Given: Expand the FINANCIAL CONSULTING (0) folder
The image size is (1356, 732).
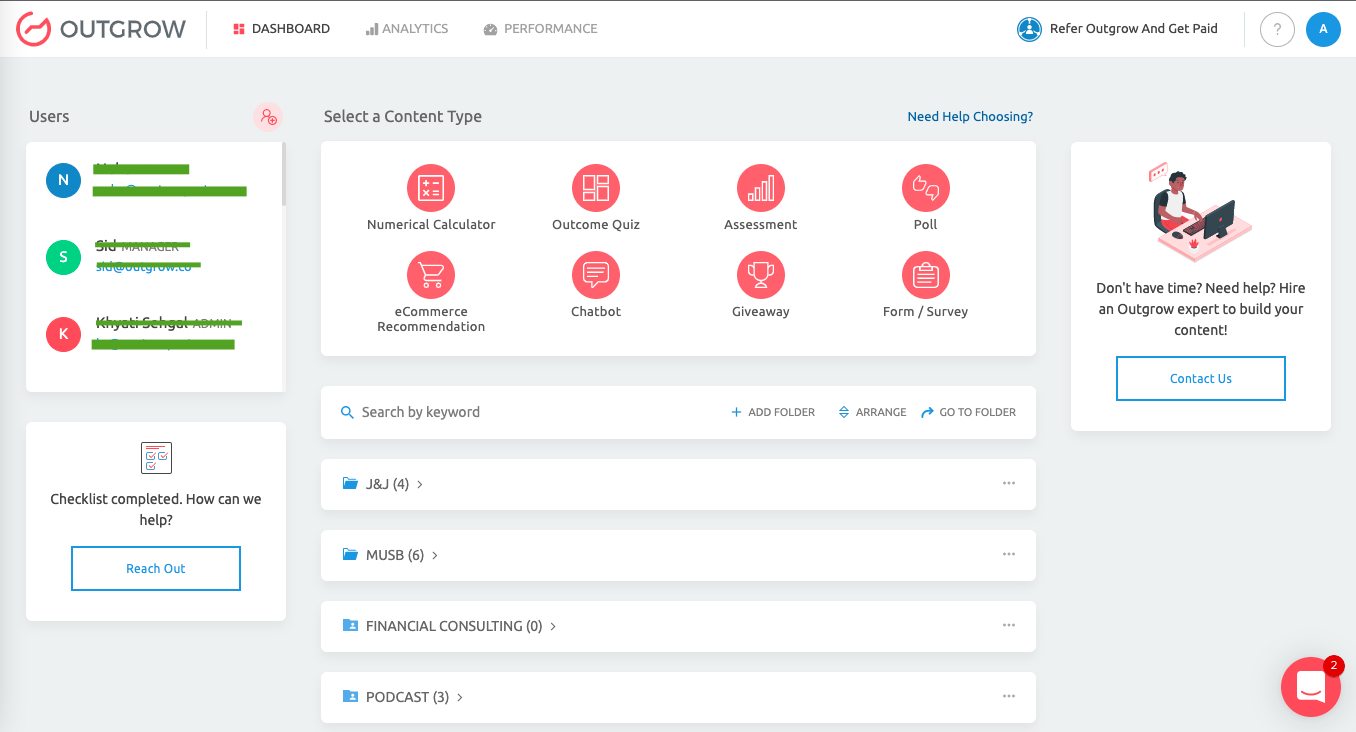Looking at the screenshot, I should (x=678, y=626).
